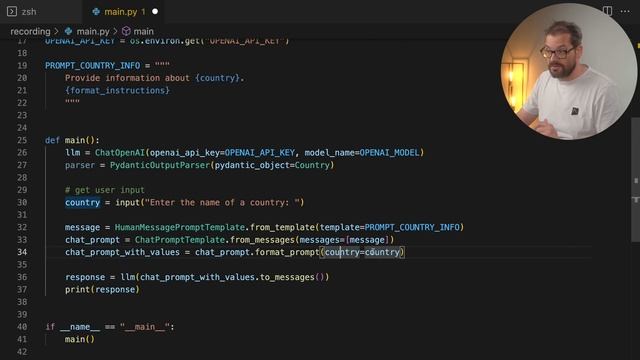This screenshot has height=360, width=640.
Task: Click chat_prompt_with_values on line 34
Action: pos(122,252)
